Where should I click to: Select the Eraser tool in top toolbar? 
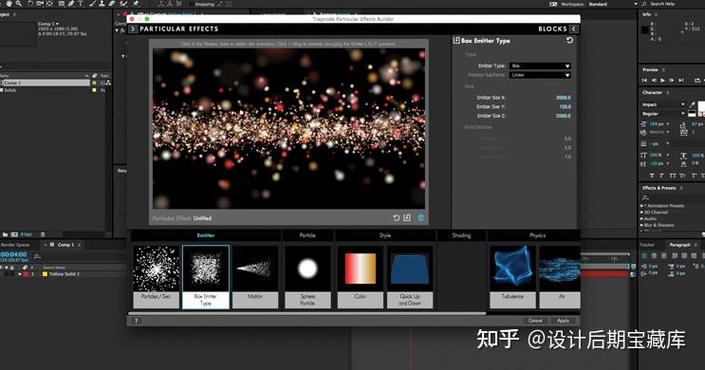112,3
